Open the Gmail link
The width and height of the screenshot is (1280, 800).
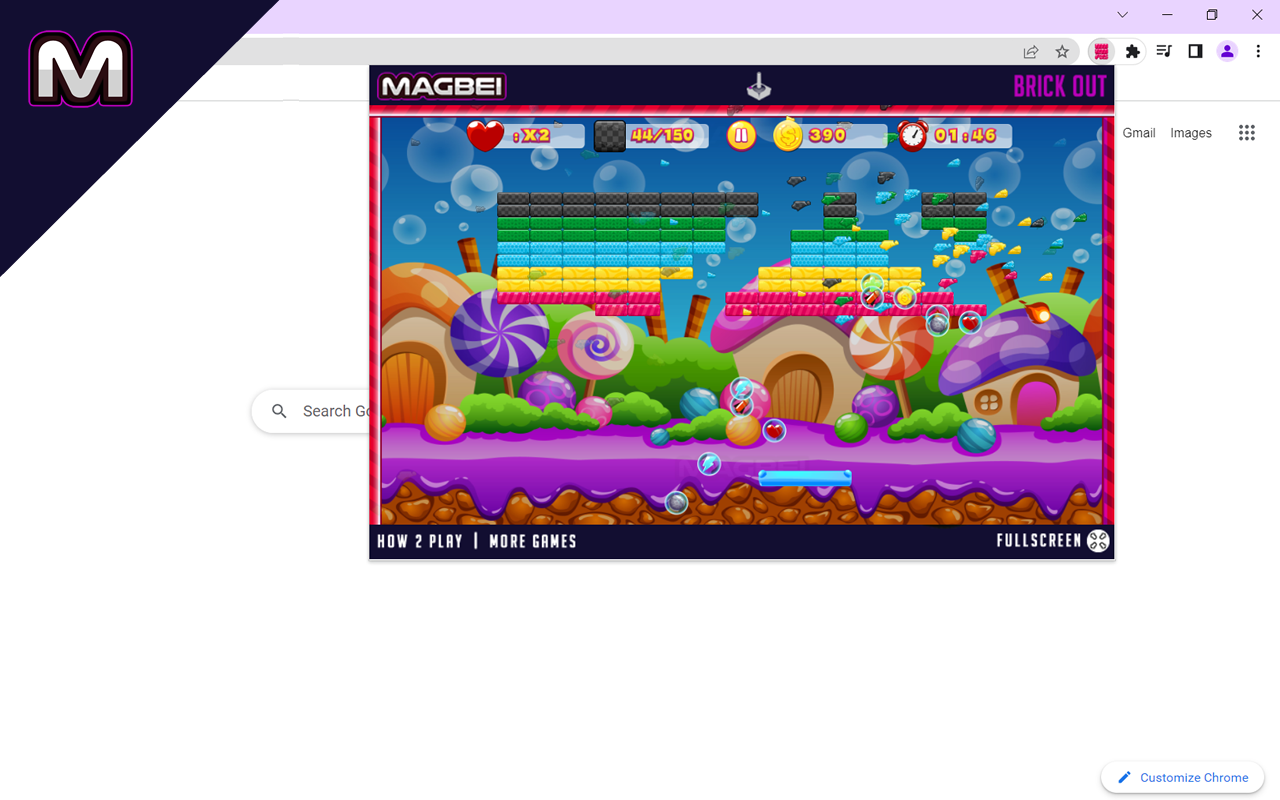pos(1138,133)
